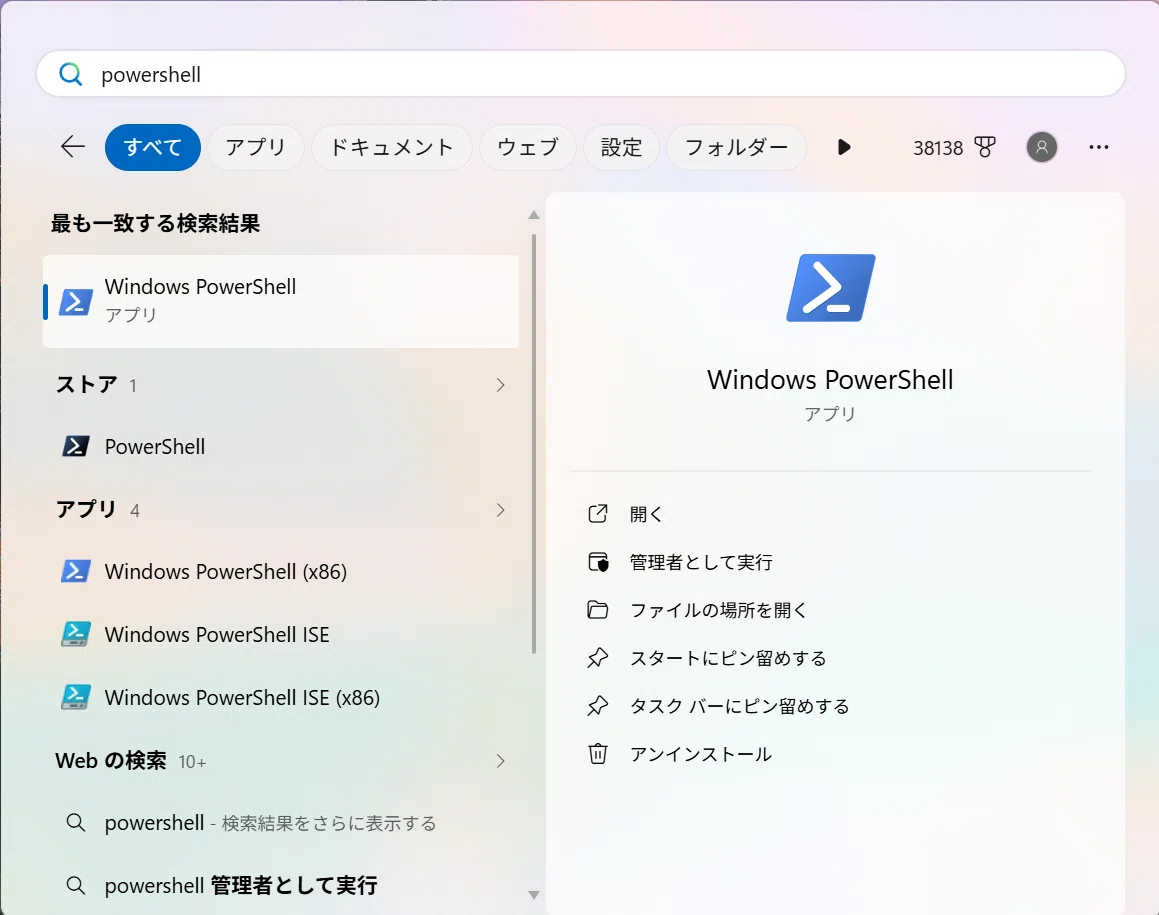The width and height of the screenshot is (1159, 915).
Task: Click Windows PowerShell best match icon
Action: [75, 302]
